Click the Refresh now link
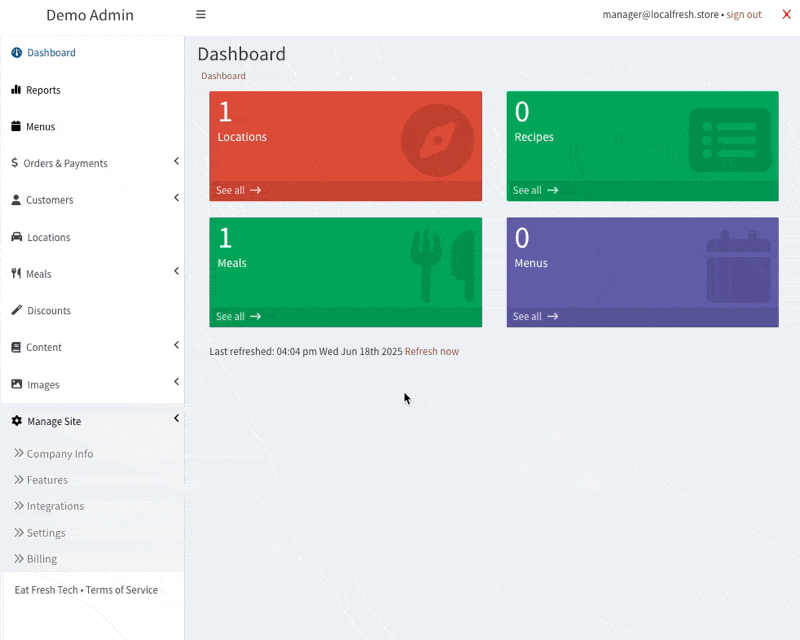This screenshot has height=640, width=800. (432, 351)
